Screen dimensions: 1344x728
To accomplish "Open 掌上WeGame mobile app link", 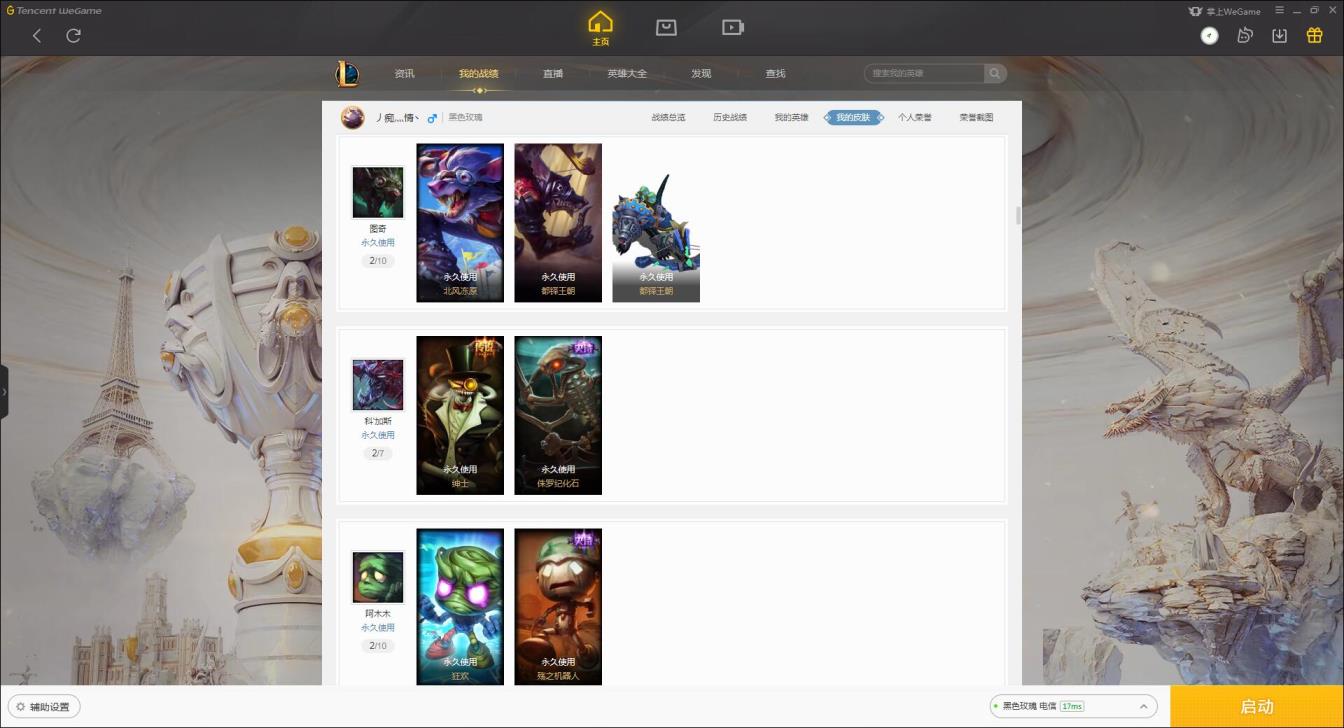I will tap(1225, 11).
